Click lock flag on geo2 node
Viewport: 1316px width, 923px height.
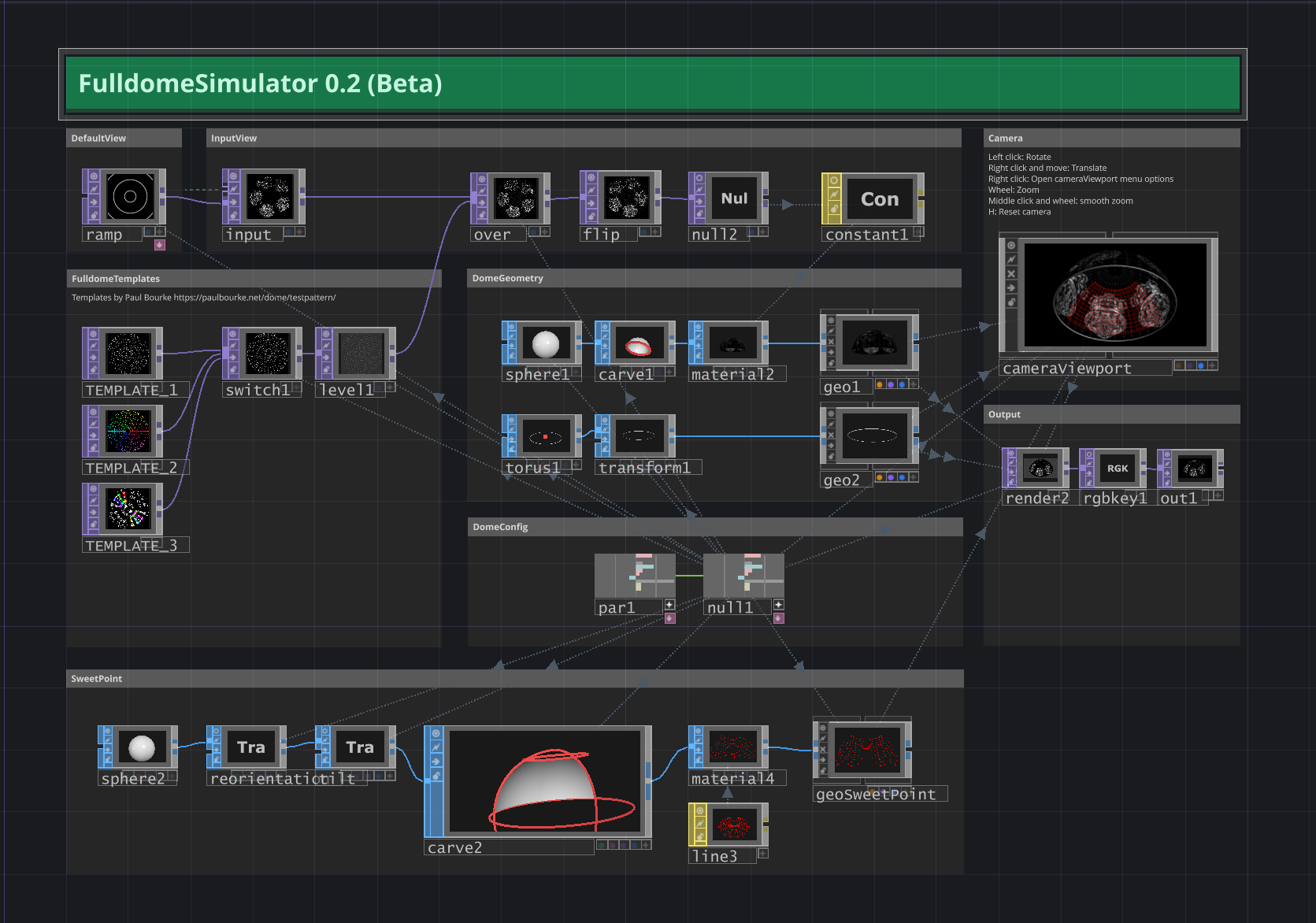click(831, 457)
